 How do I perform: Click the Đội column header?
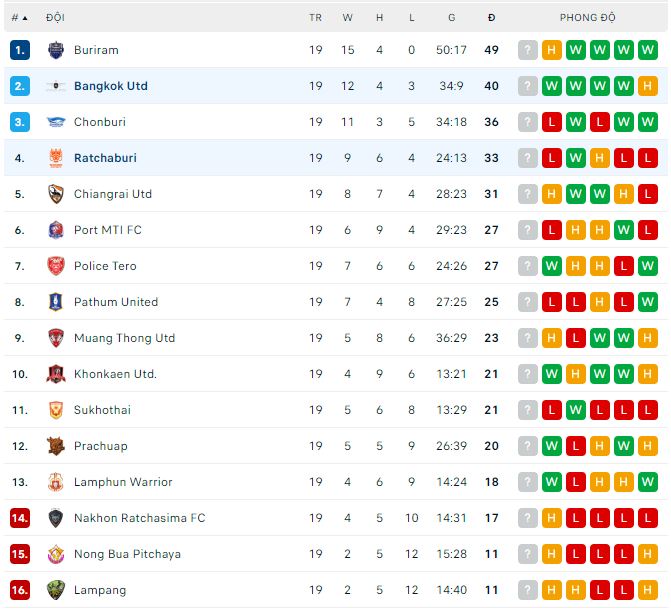coord(55,18)
